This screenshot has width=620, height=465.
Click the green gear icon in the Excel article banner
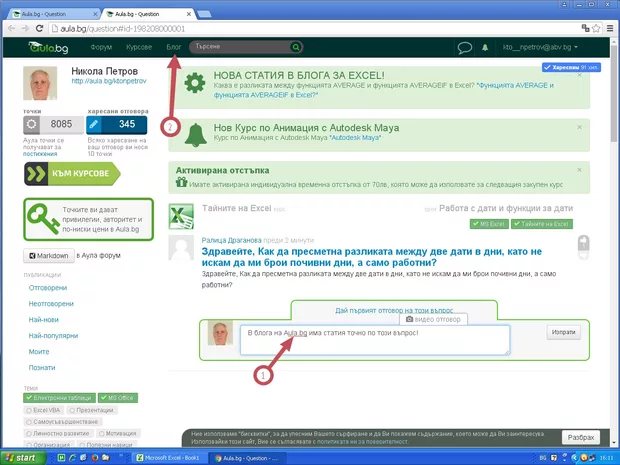[x=195, y=83]
